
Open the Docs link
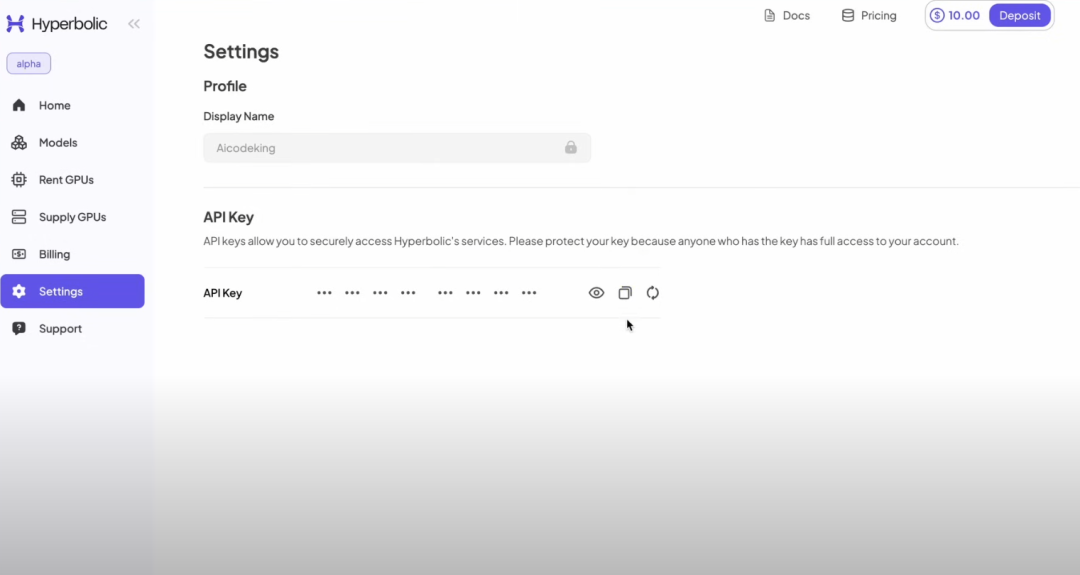(787, 16)
